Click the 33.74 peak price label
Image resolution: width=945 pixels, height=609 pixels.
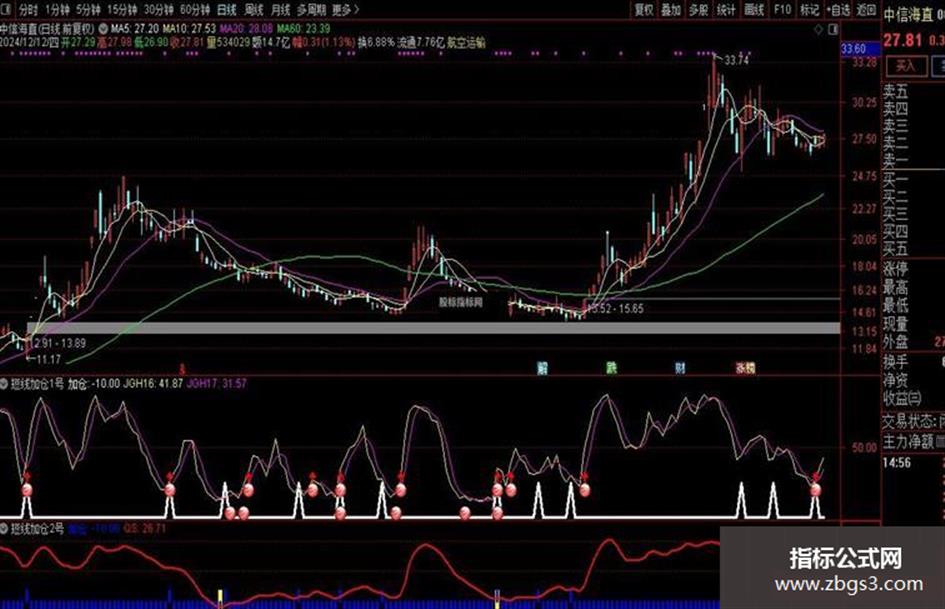coord(736,60)
